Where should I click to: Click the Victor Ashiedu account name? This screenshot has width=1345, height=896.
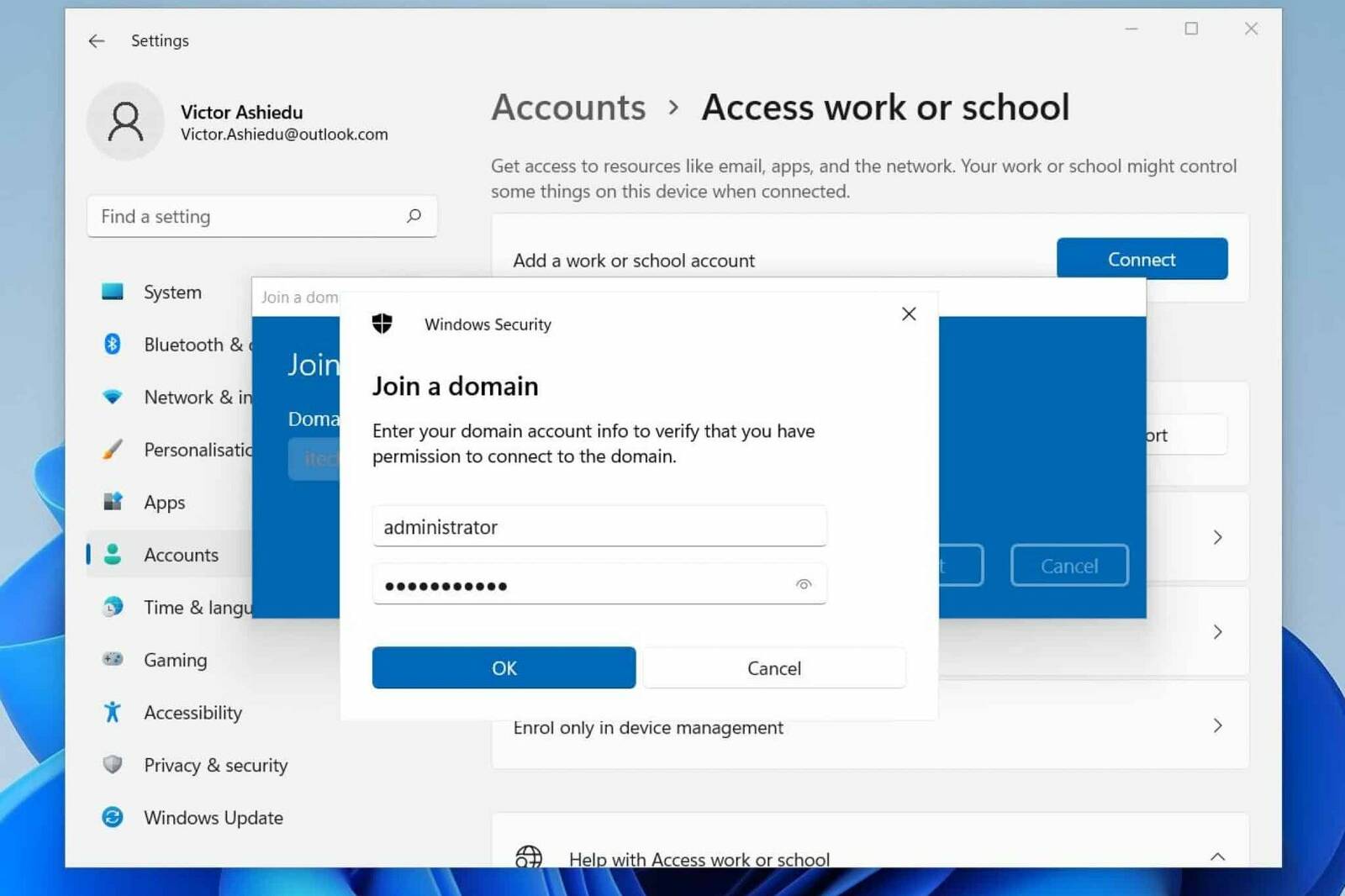[x=241, y=112]
